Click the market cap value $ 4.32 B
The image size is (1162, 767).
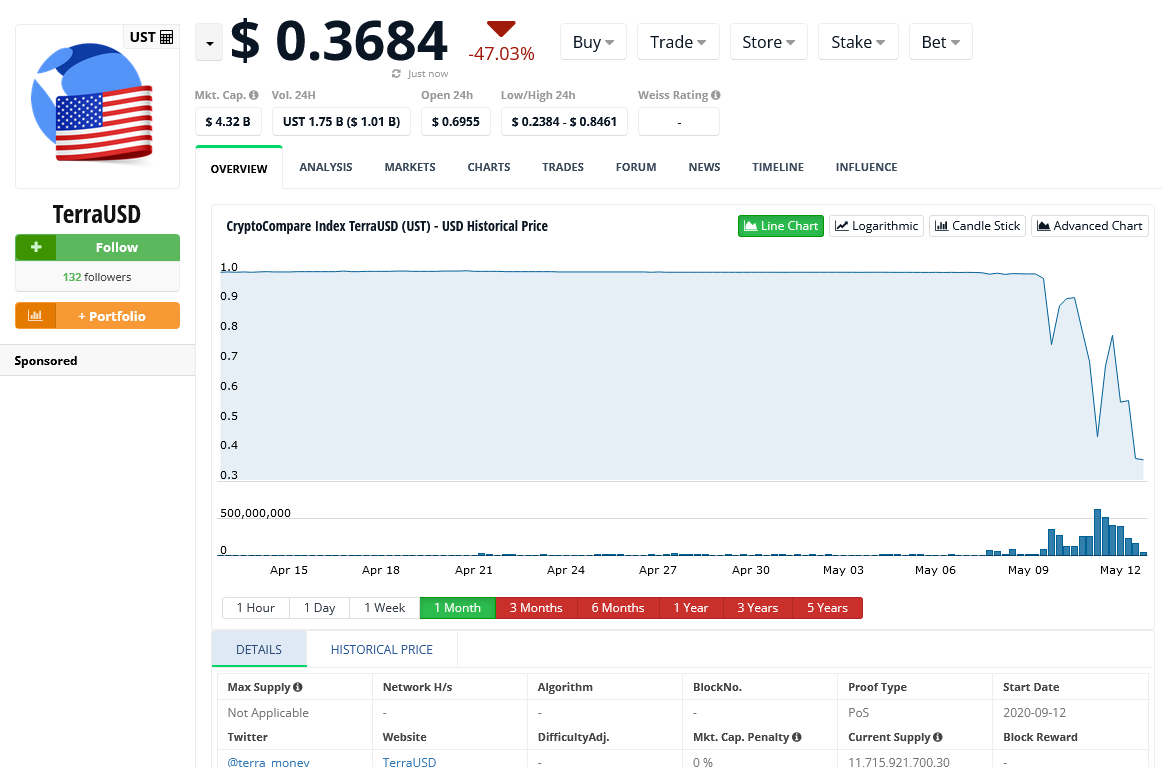point(228,122)
